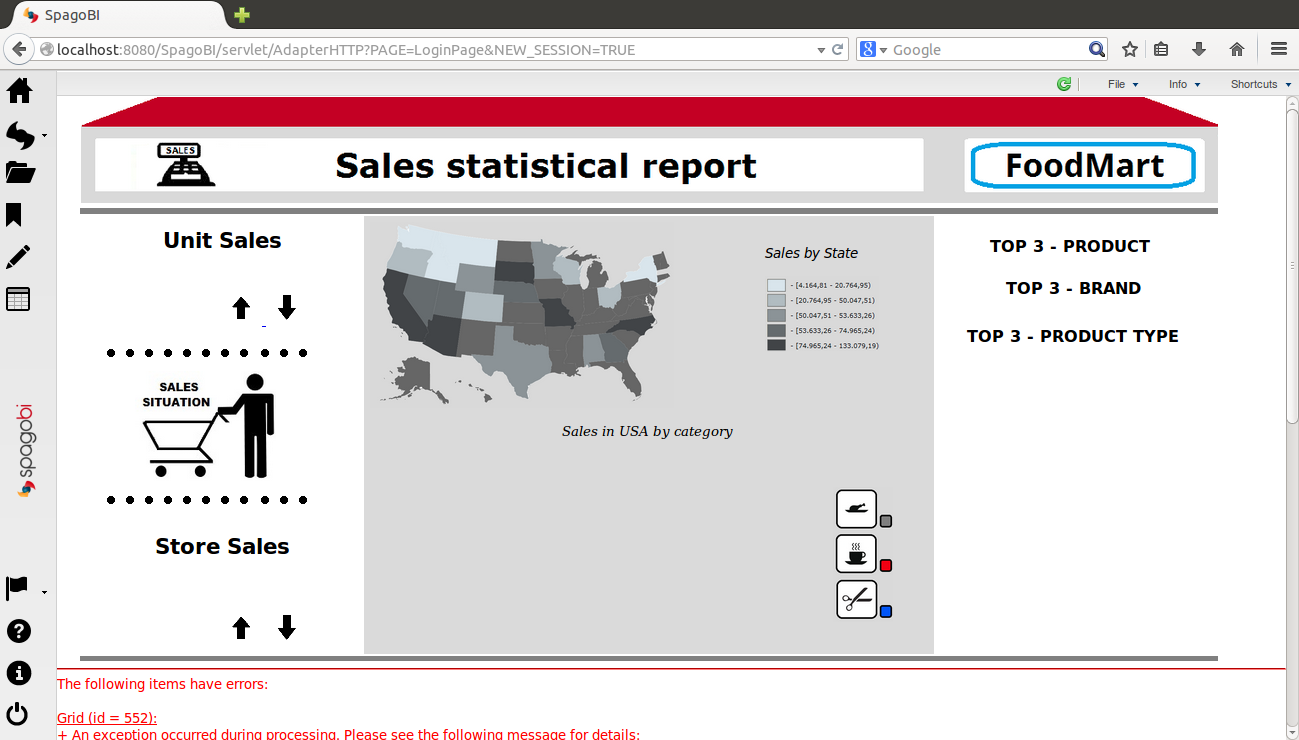The image size is (1299, 740).
Task: Open the SpagoBI home icon in sidebar
Action: (x=20, y=91)
